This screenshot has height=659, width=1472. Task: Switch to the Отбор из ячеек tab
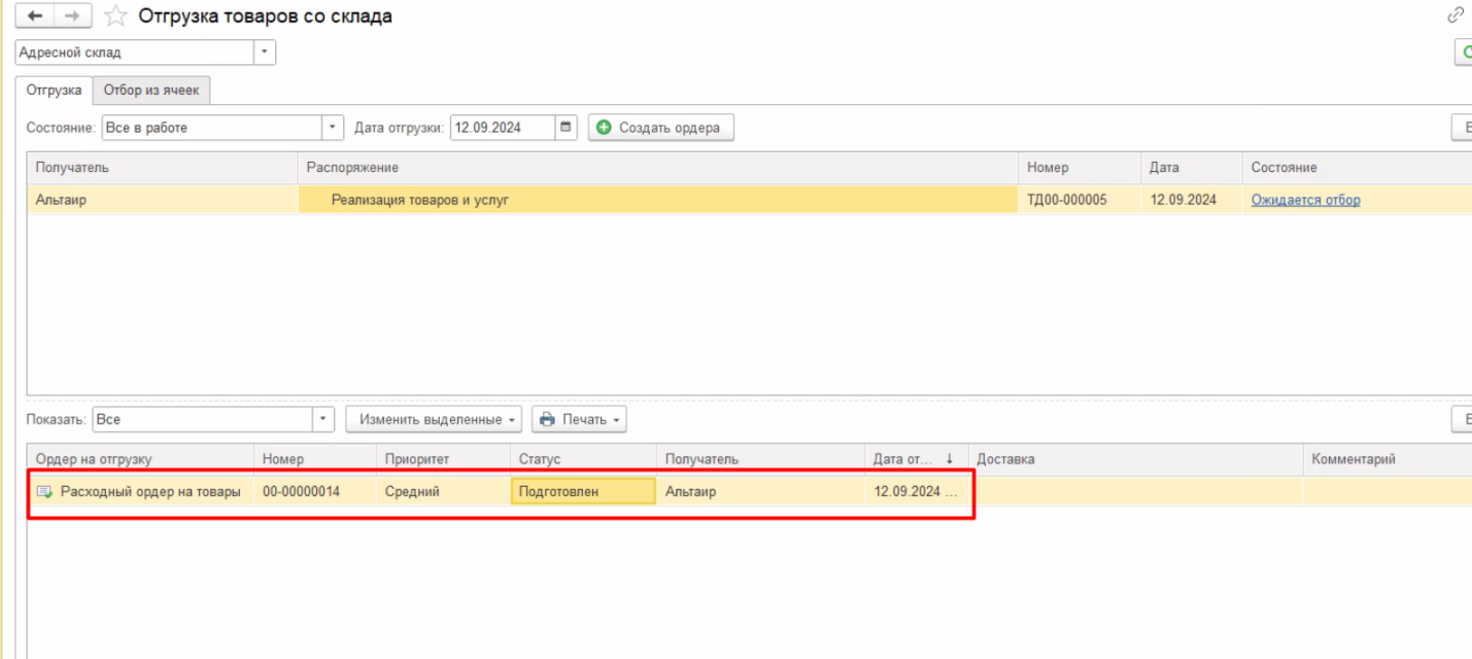(151, 90)
